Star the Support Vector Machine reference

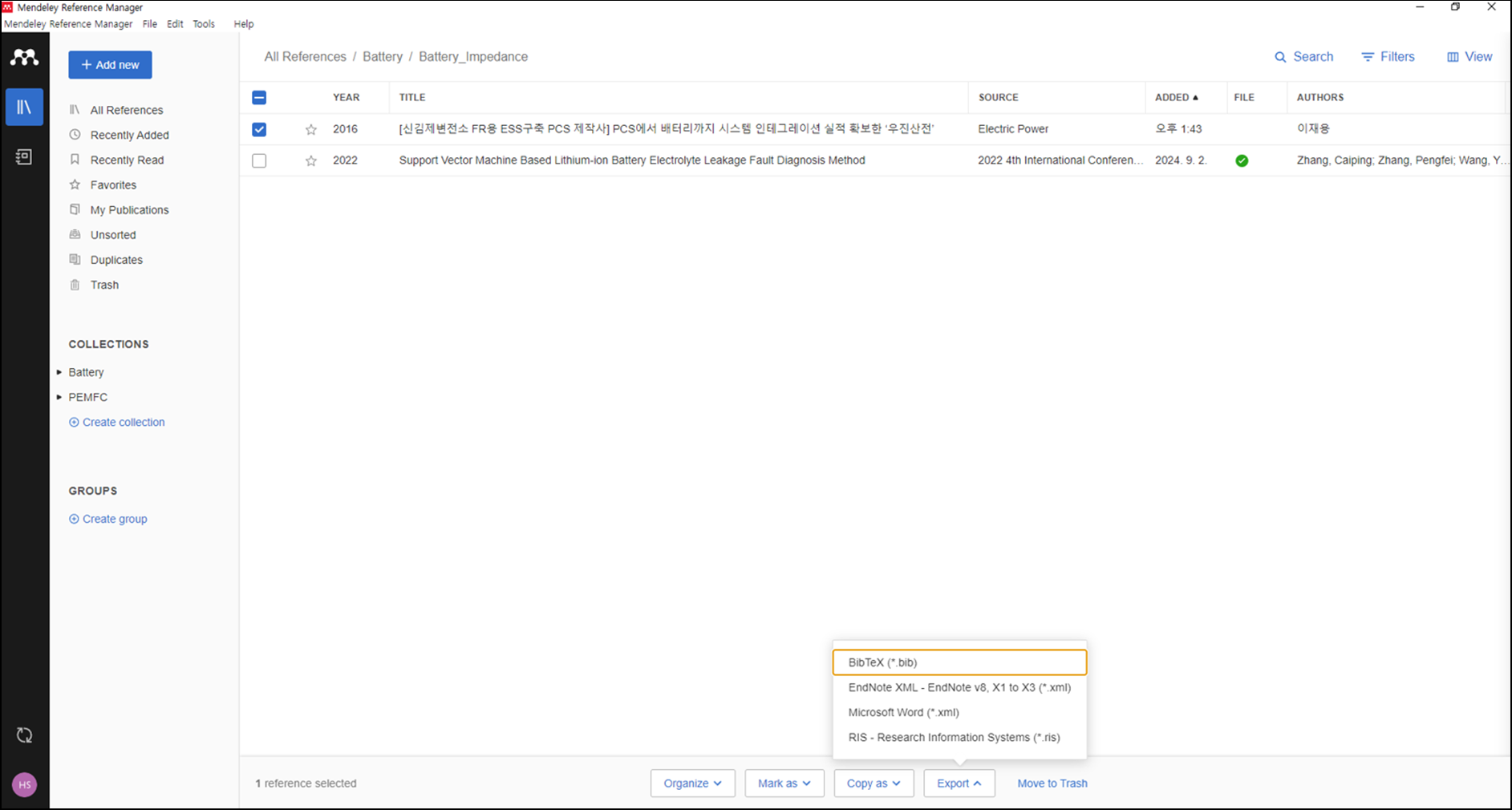click(x=311, y=160)
